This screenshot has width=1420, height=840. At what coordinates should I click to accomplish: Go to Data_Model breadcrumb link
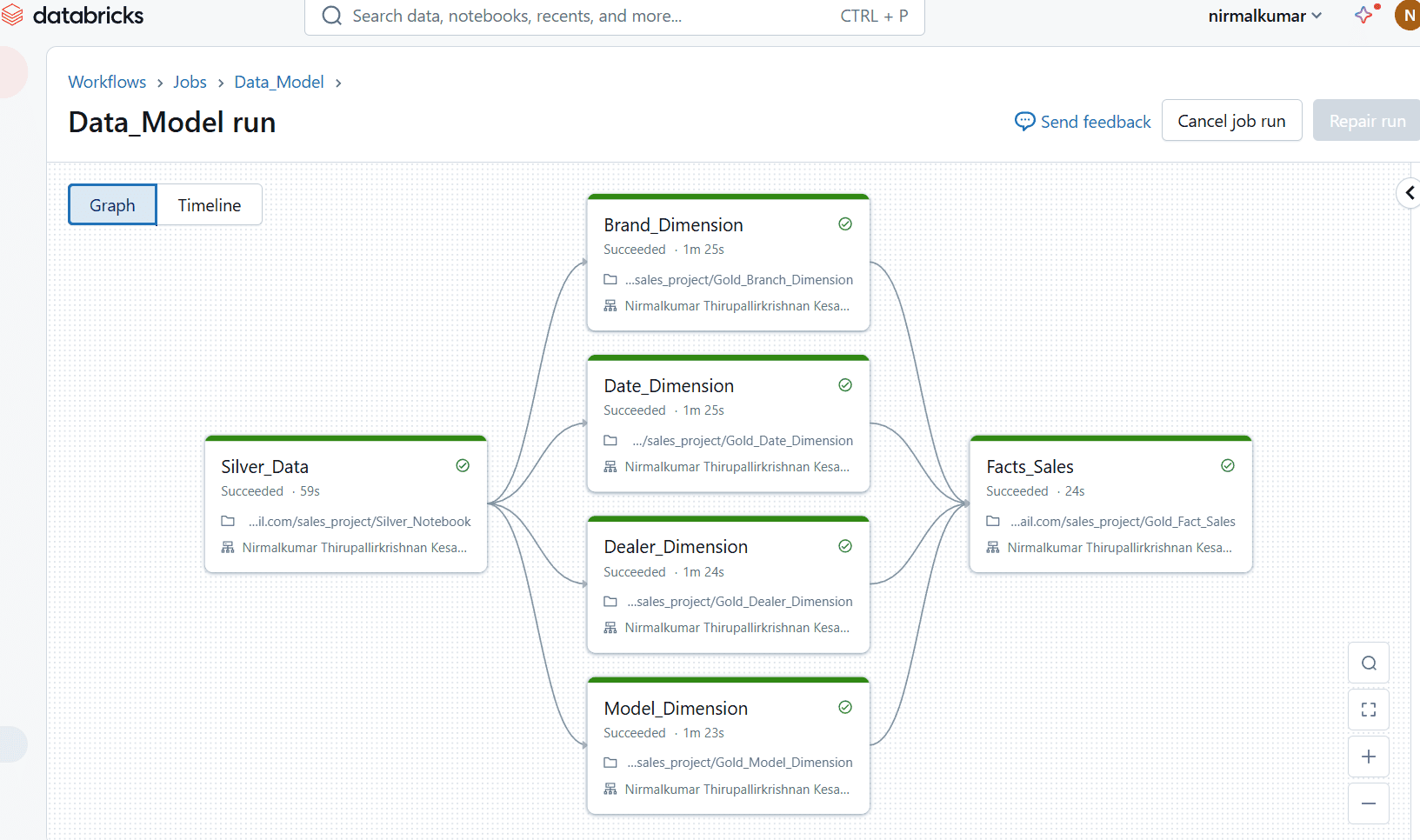point(279,82)
